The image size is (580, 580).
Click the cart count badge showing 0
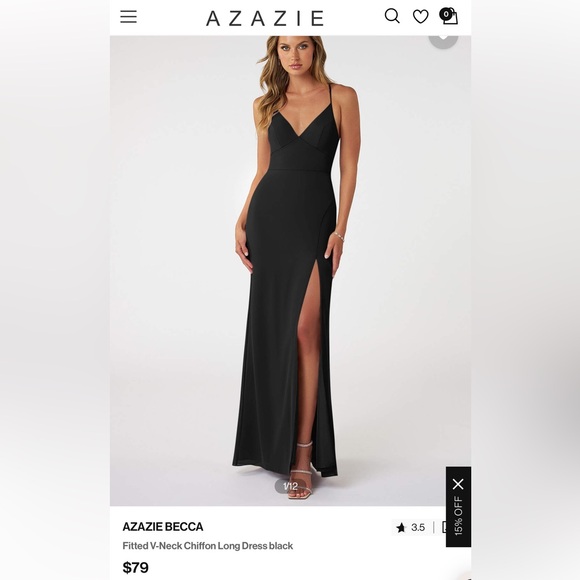point(446,14)
